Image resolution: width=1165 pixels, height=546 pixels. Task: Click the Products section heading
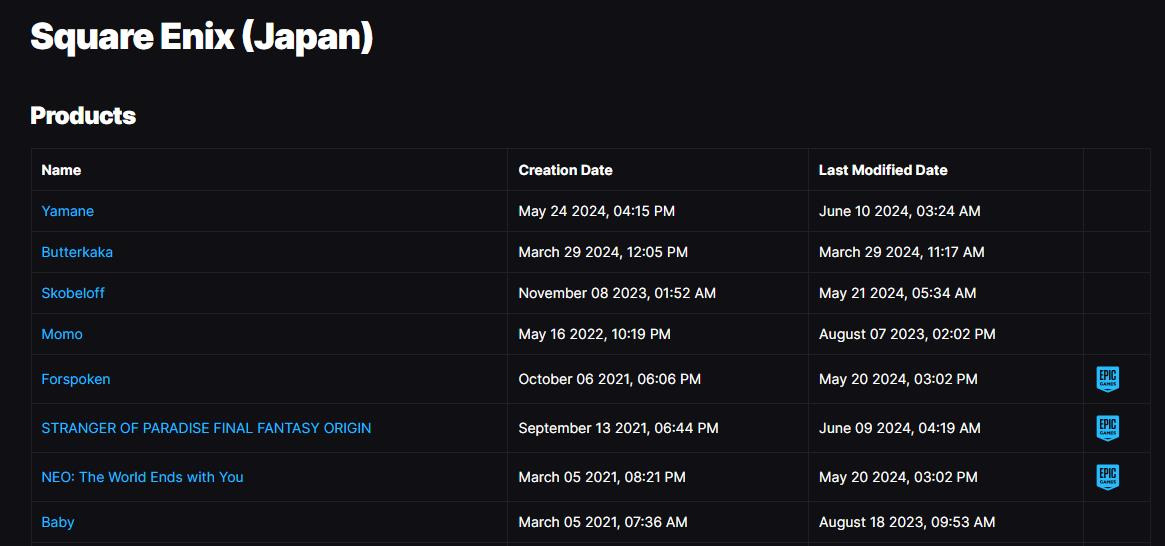pyautogui.click(x=83, y=116)
